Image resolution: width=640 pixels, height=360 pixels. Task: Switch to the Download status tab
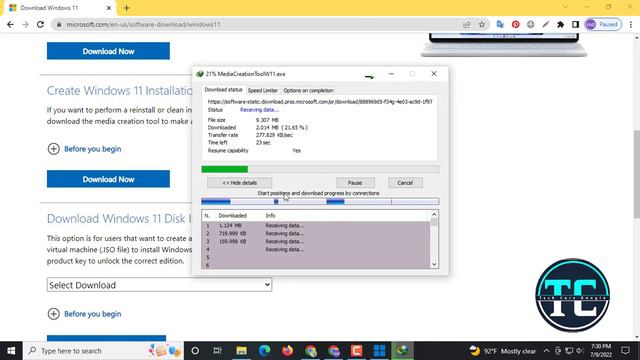pyautogui.click(x=223, y=90)
